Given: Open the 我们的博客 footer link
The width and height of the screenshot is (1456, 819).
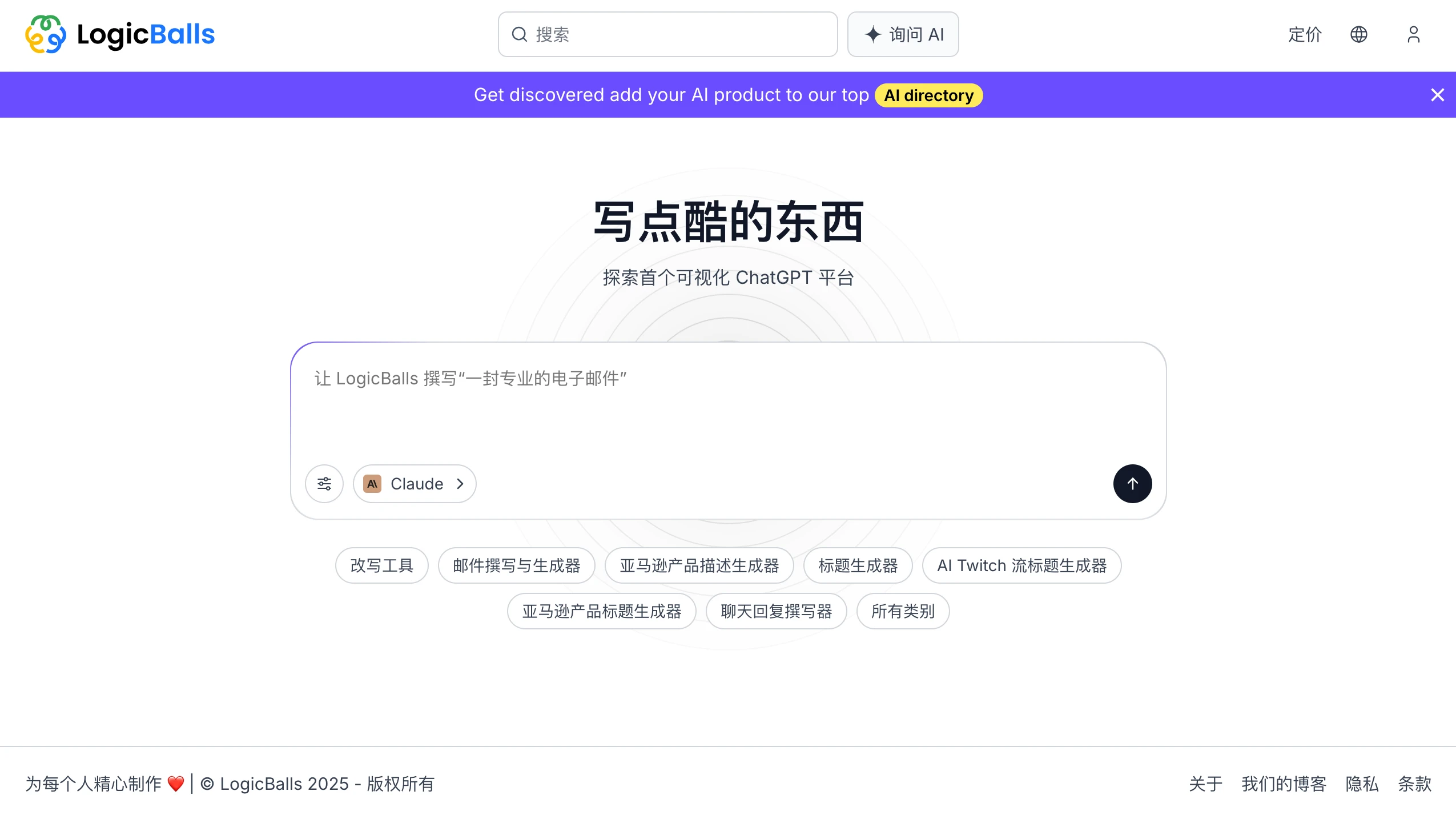Looking at the screenshot, I should click(1284, 784).
